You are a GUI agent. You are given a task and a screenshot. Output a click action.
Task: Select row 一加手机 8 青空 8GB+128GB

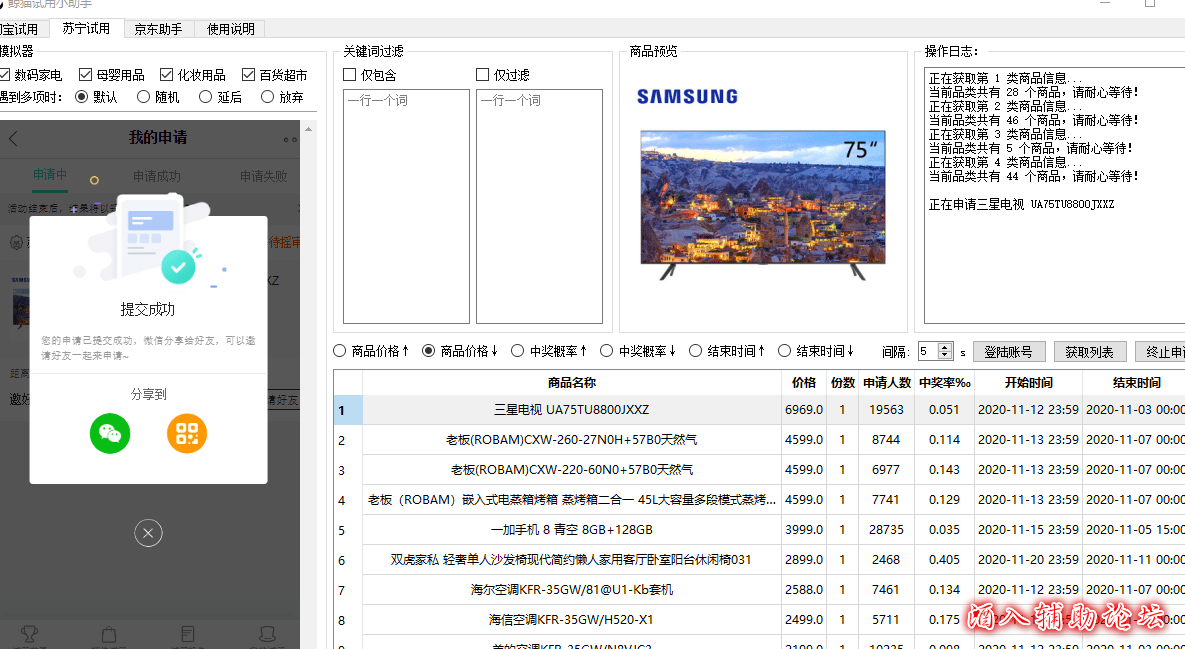(572, 530)
